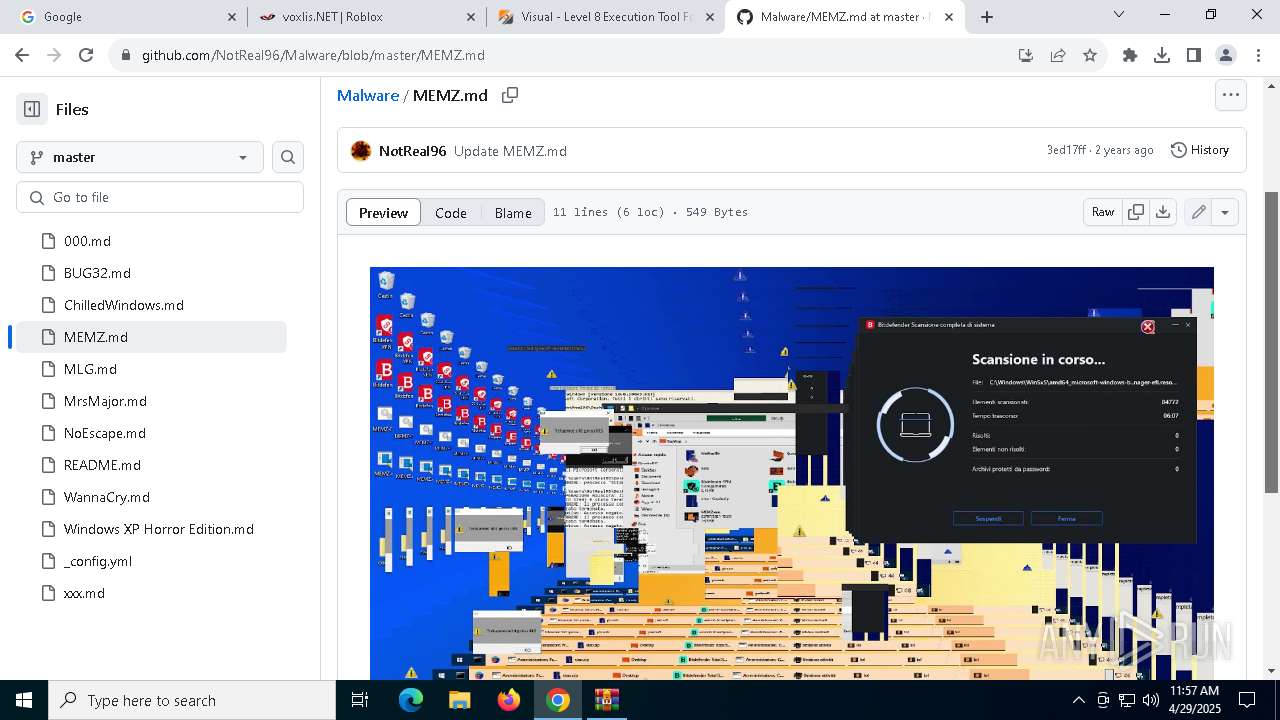Click the taskbar search box
The height and width of the screenshot is (720, 1280).
click(x=192, y=700)
